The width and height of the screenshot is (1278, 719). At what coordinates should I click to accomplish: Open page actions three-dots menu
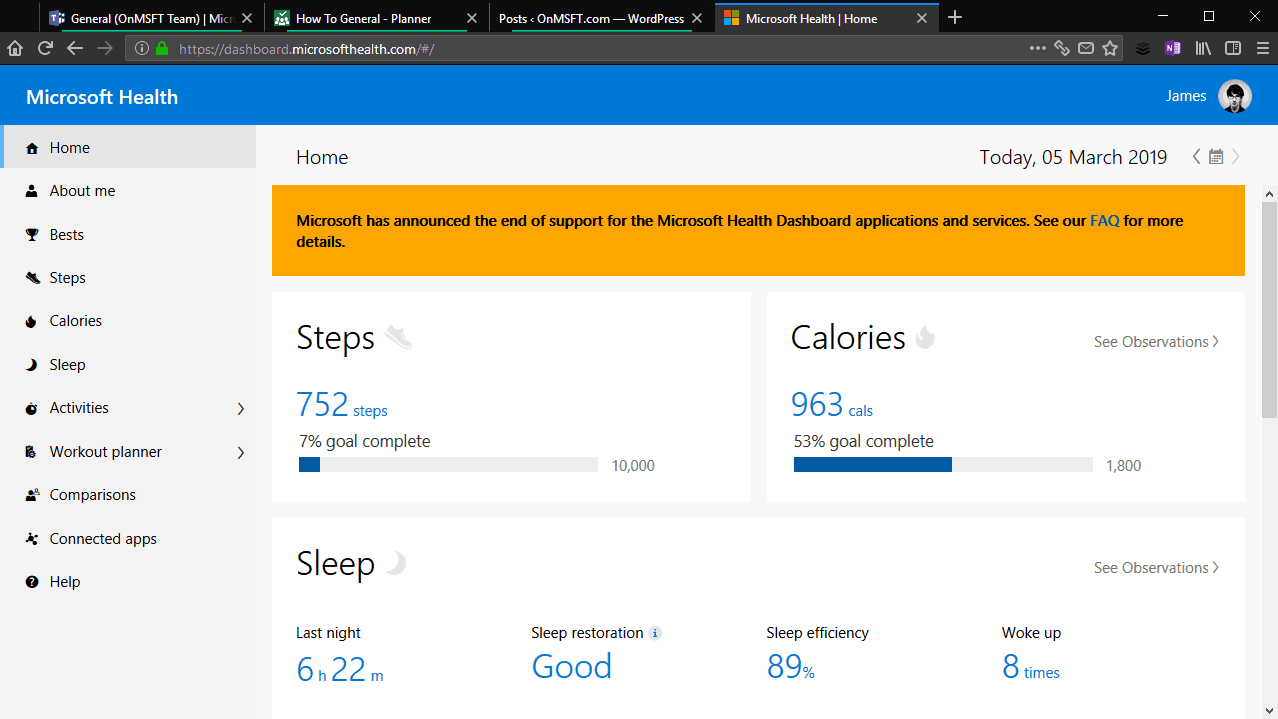(x=1038, y=48)
